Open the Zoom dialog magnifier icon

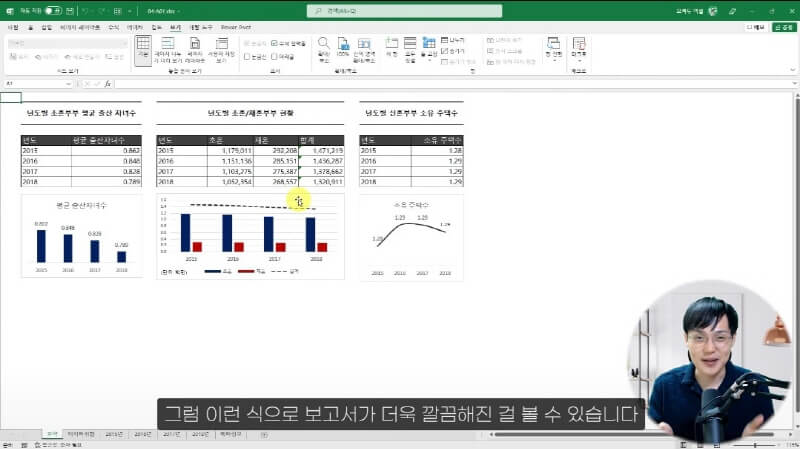click(x=323, y=43)
